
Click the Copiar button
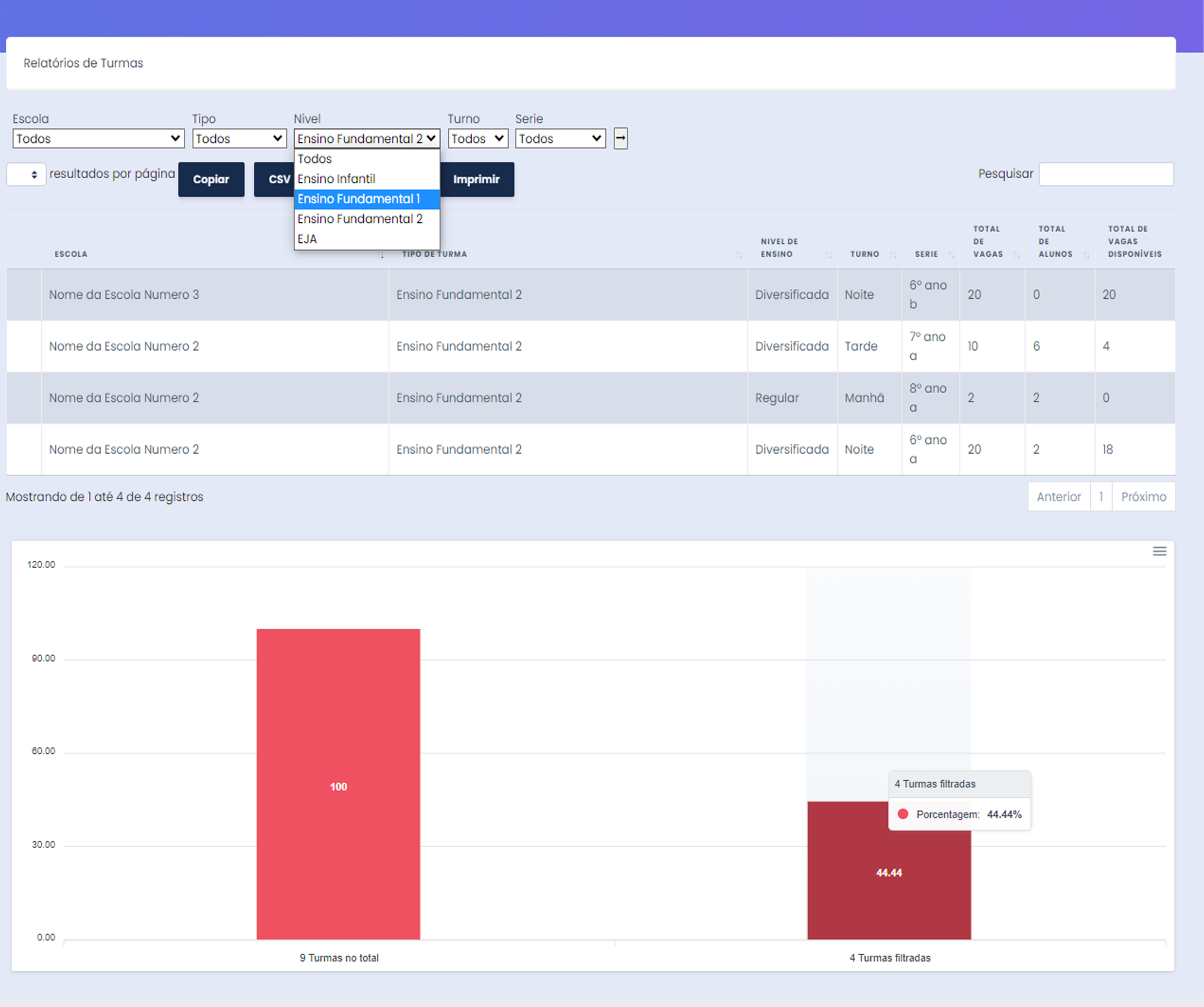point(211,180)
